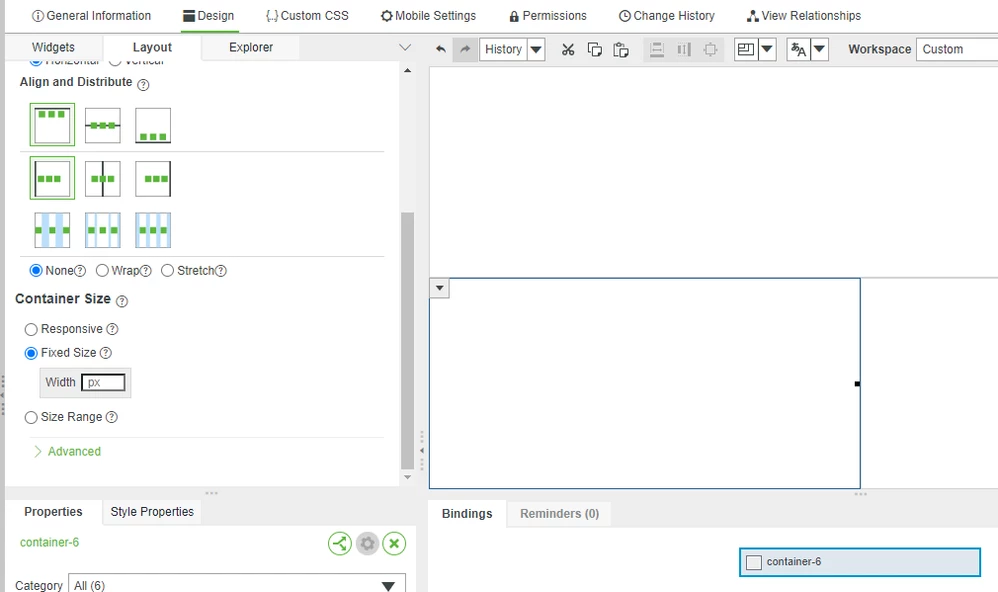The image size is (998, 592).
Task: Select the Cut scissors icon
Action: [x=567, y=48]
